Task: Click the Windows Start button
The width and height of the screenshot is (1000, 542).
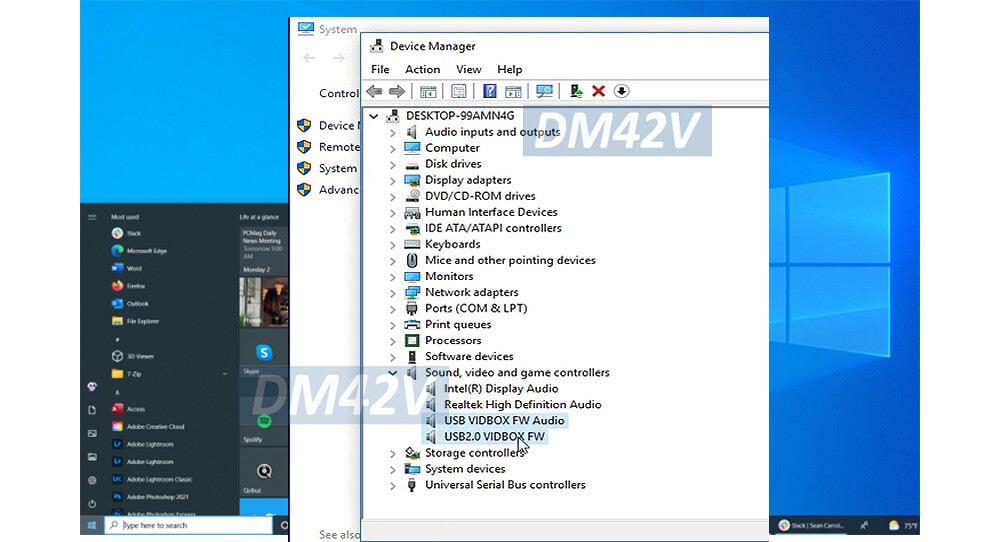Action: [92, 525]
